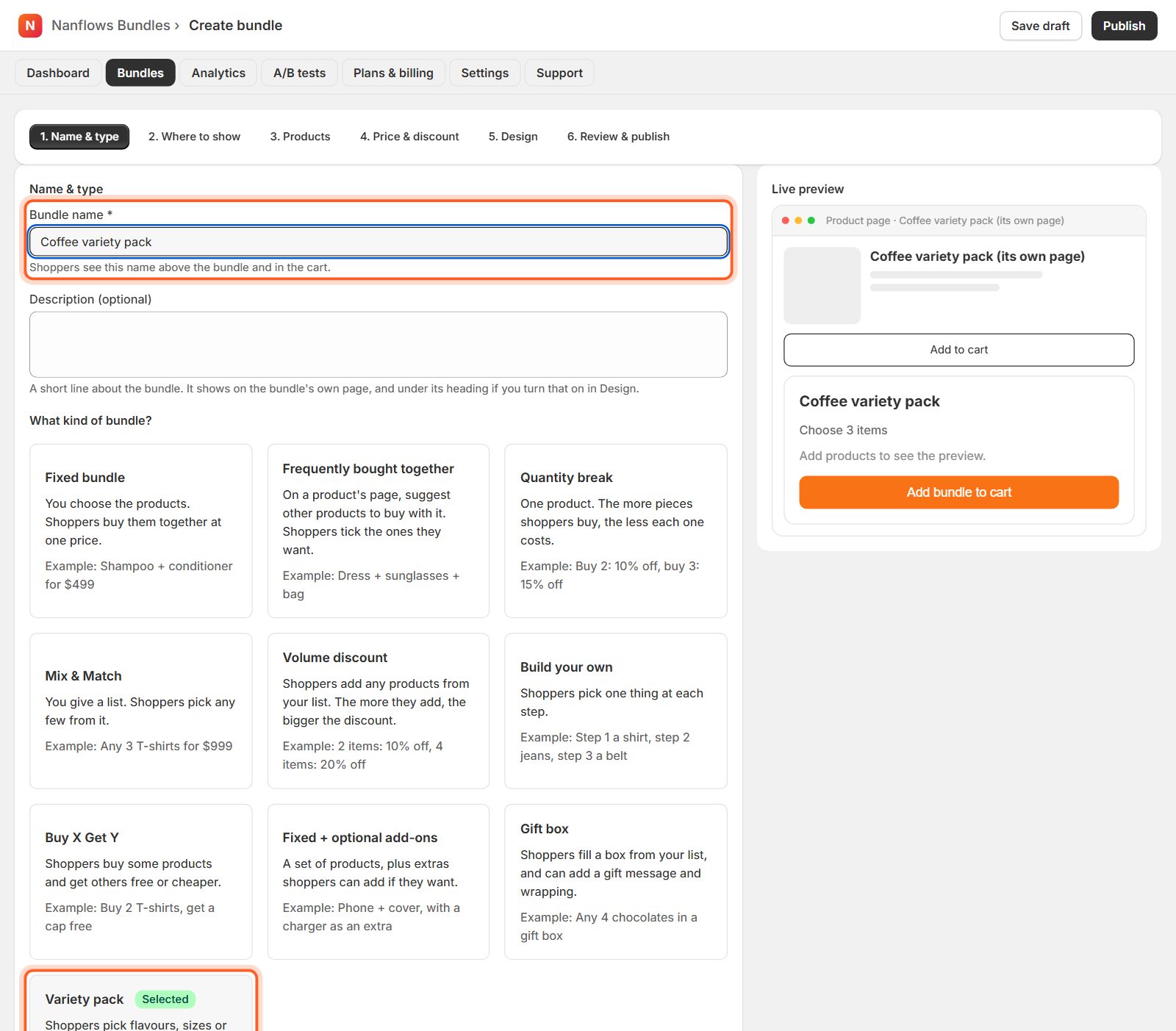Viewport: 1176px width, 1031px height.
Task: Select step 1. Name & type
Action: tap(79, 137)
